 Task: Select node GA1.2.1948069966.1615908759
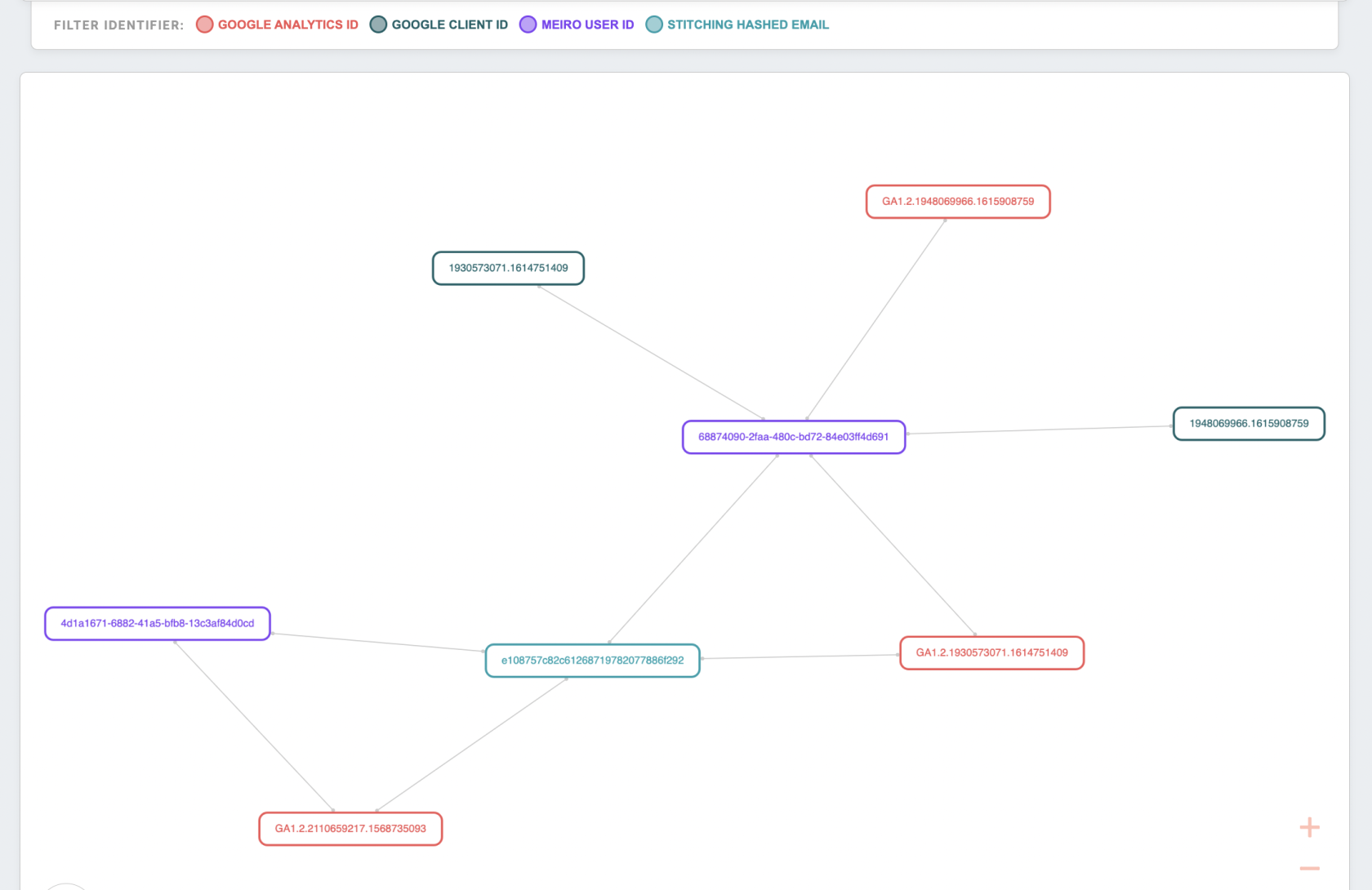[x=958, y=202]
